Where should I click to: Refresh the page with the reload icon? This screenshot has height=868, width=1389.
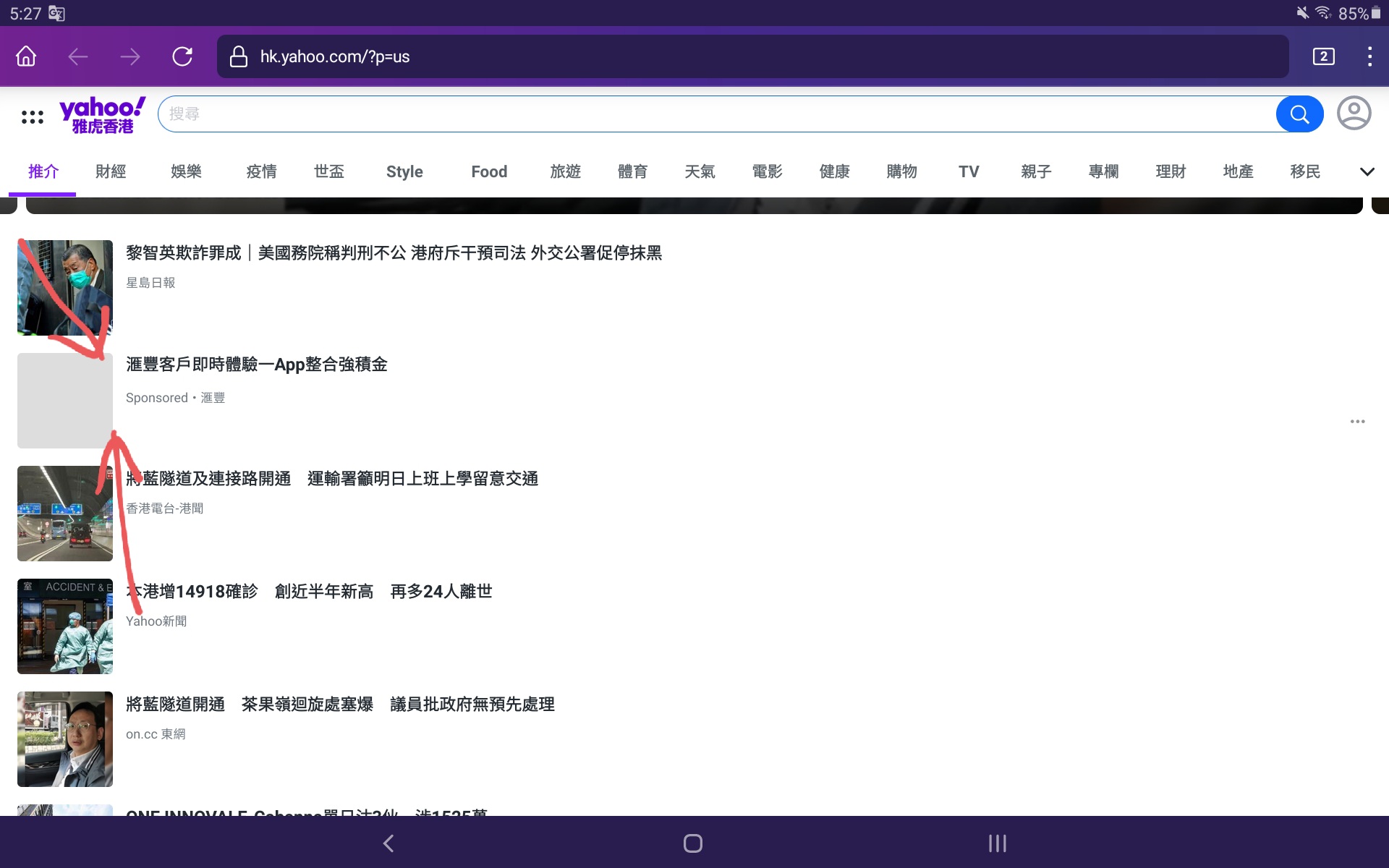182,56
